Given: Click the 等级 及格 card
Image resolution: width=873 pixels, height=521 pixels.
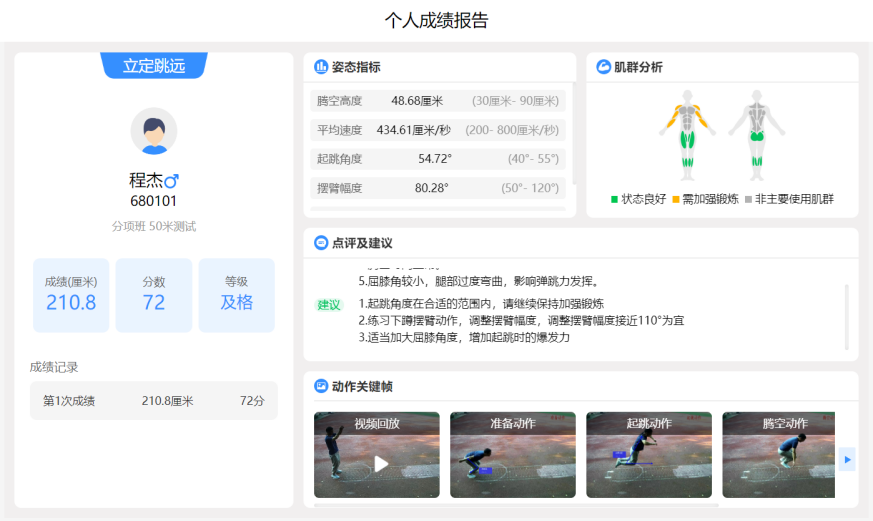Looking at the screenshot, I should [x=236, y=295].
